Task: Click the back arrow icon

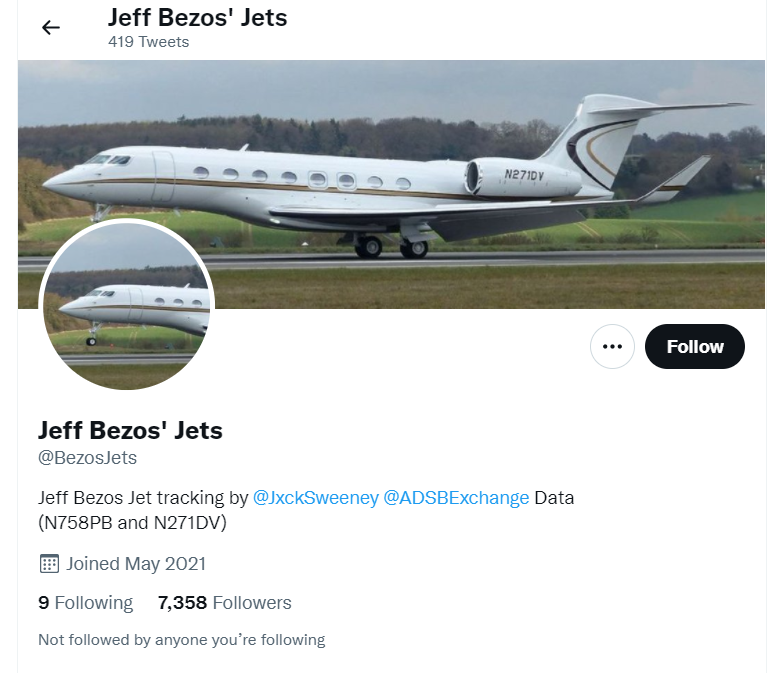Action: pyautogui.click(x=50, y=27)
